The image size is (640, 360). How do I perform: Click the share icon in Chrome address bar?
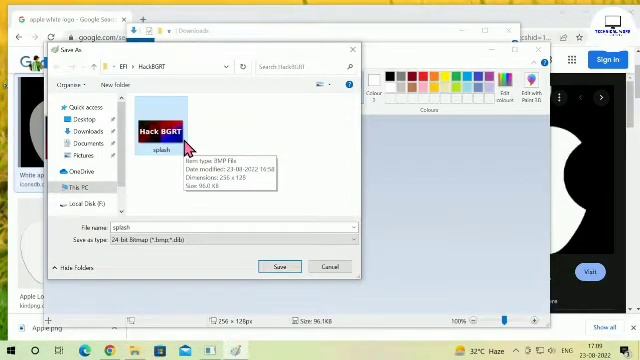click(x=564, y=38)
